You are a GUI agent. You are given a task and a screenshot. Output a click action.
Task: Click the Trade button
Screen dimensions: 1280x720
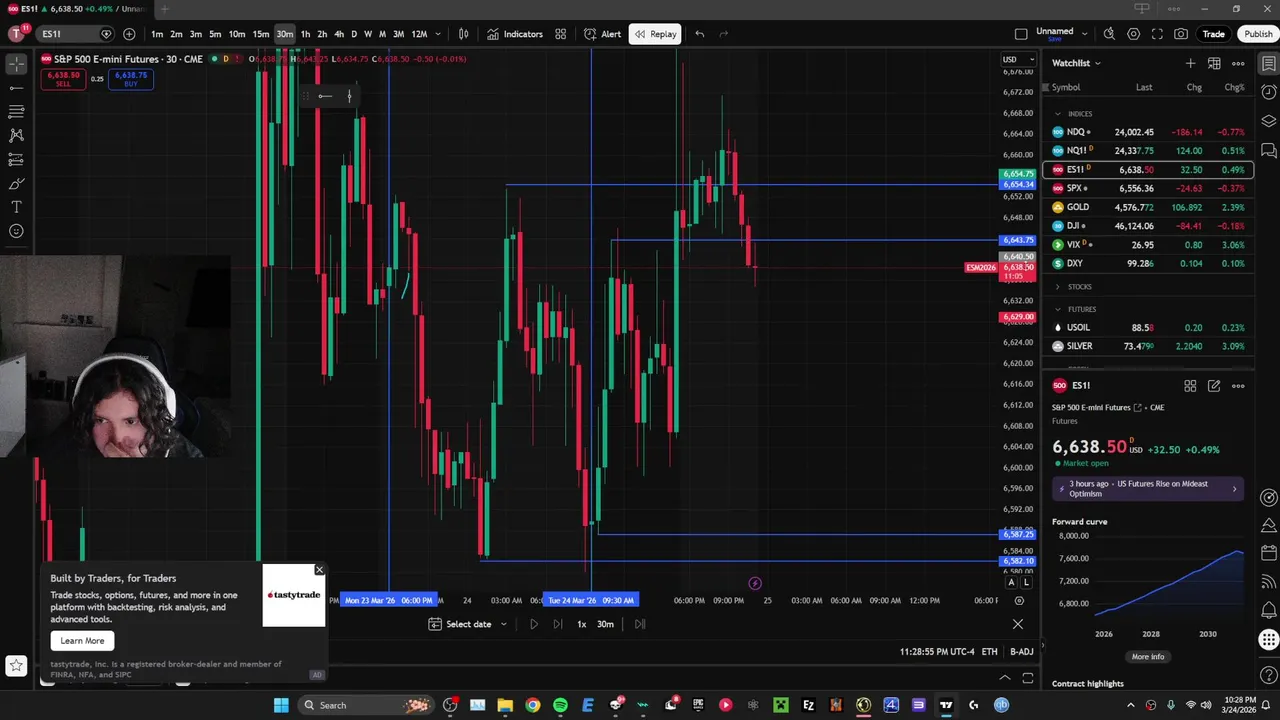pos(1213,34)
